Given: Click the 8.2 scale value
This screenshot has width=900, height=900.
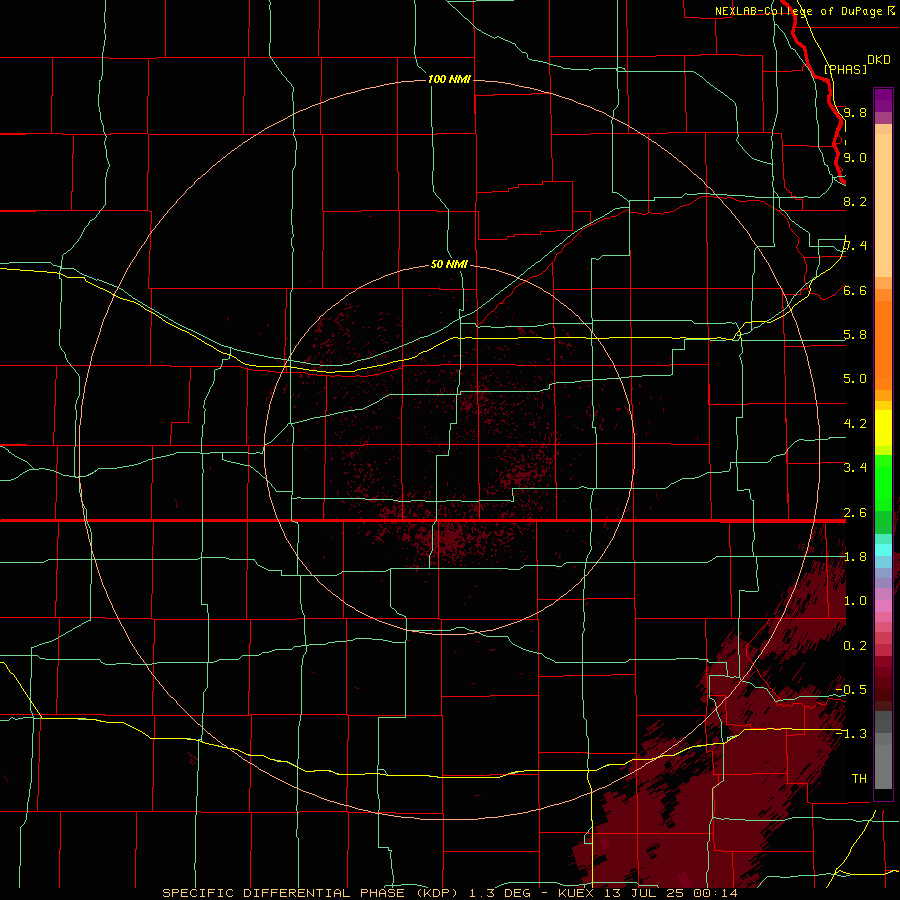Looking at the screenshot, I should (x=855, y=201).
